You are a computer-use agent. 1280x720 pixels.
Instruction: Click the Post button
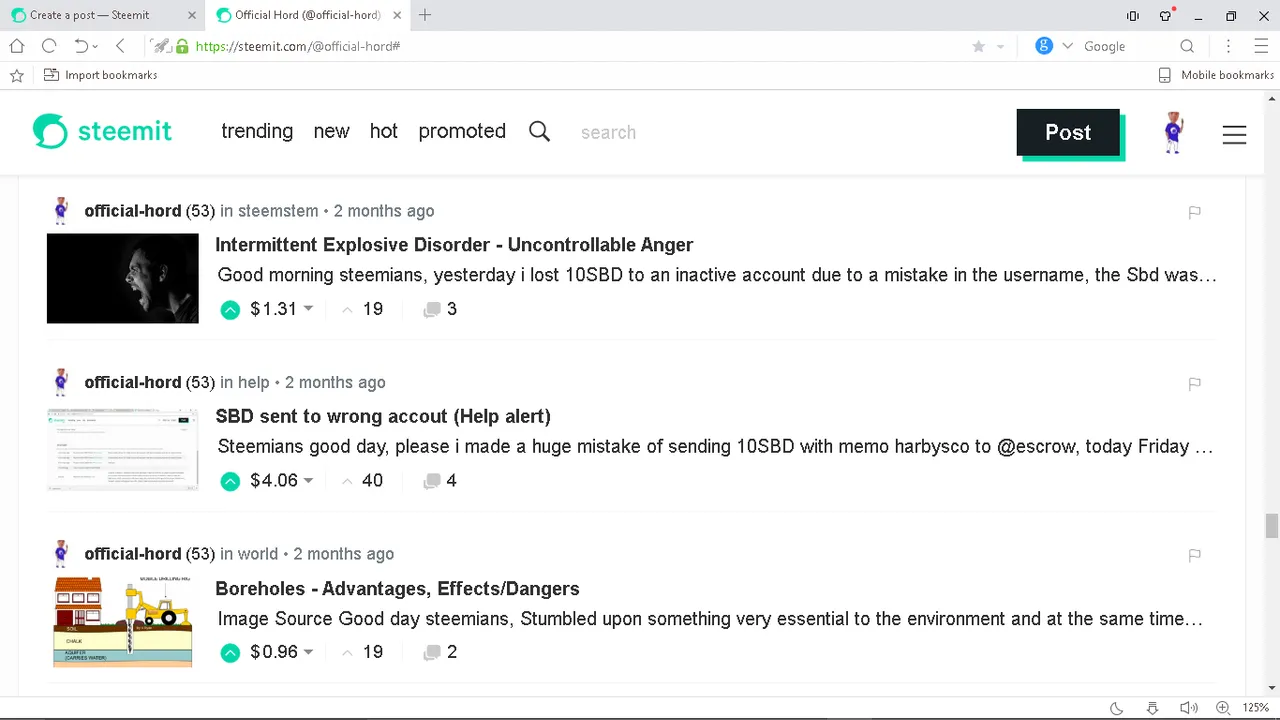[1068, 132]
